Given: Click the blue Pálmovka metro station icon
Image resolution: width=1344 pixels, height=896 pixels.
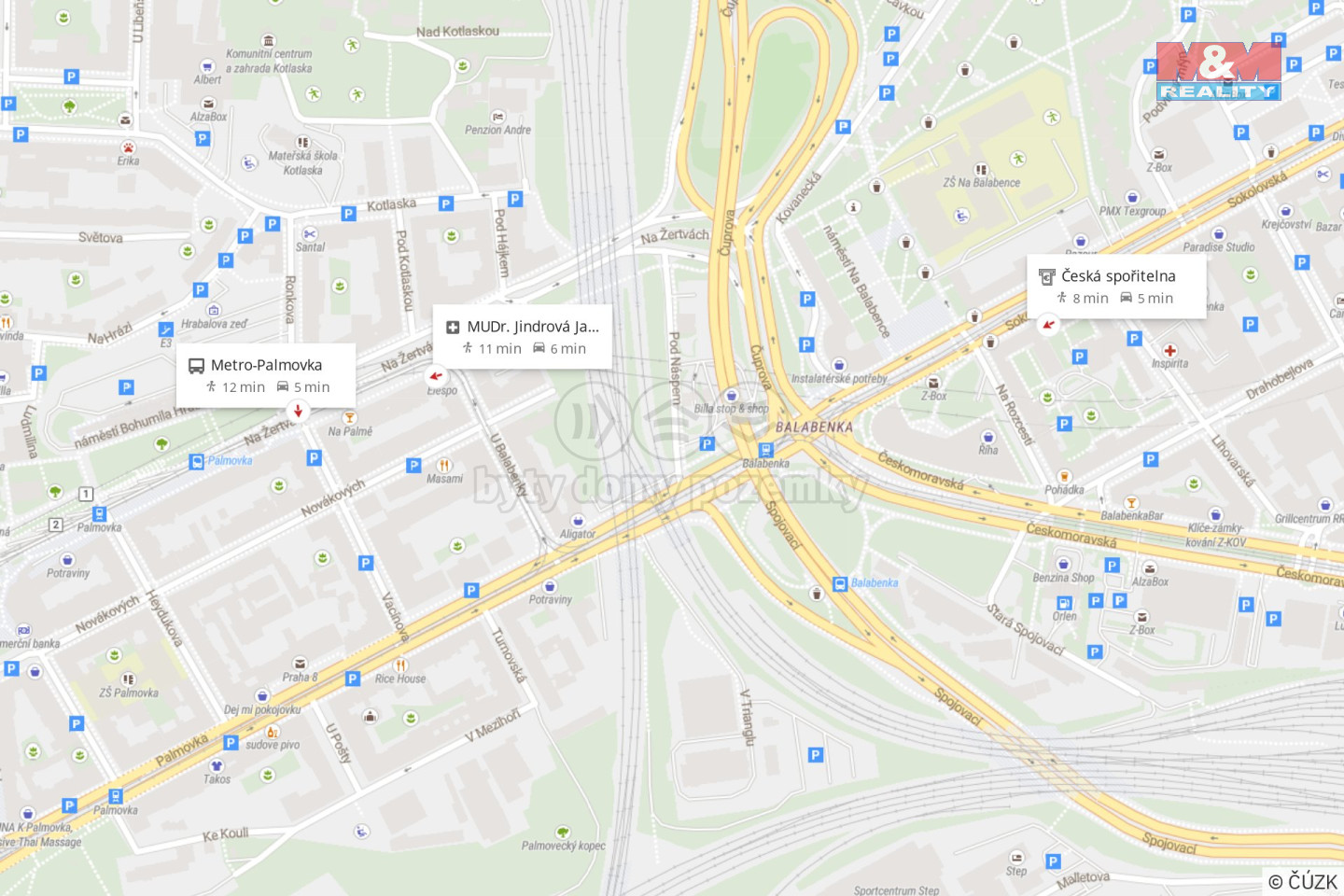Looking at the screenshot, I should pyautogui.click(x=196, y=461).
